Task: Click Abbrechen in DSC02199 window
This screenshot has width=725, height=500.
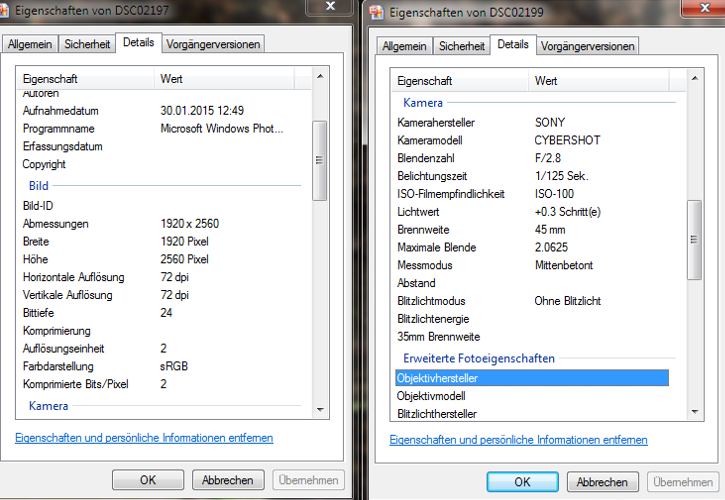Action: (602, 482)
